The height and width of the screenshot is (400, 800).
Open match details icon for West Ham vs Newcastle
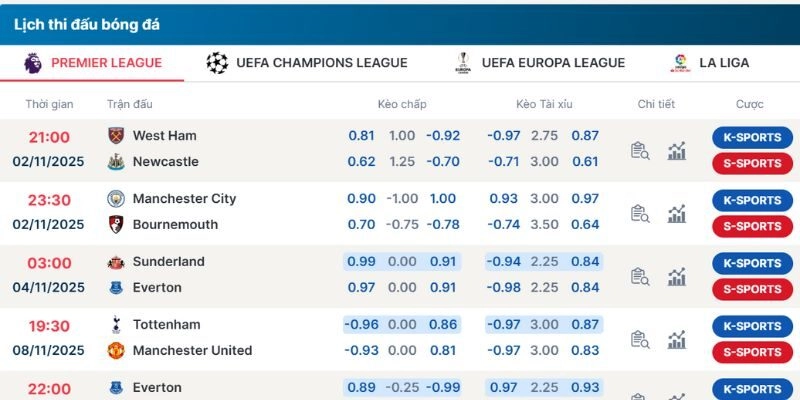tap(640, 150)
